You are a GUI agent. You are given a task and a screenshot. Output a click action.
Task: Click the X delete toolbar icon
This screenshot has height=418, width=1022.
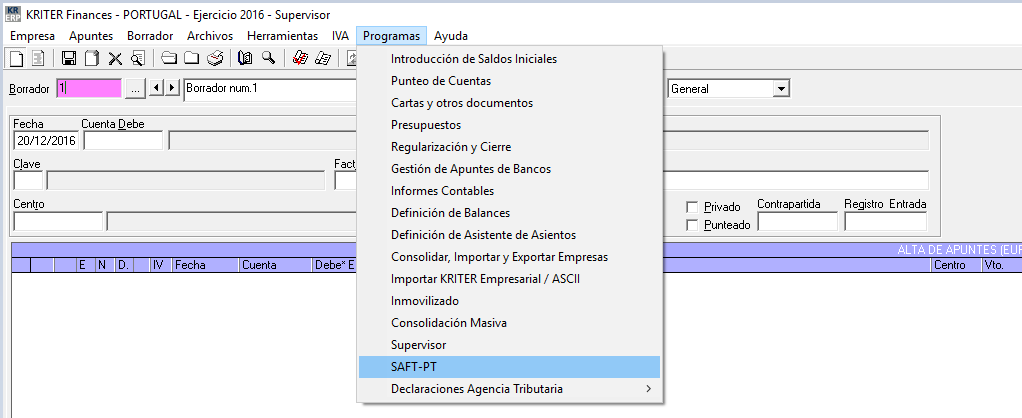tap(115, 58)
